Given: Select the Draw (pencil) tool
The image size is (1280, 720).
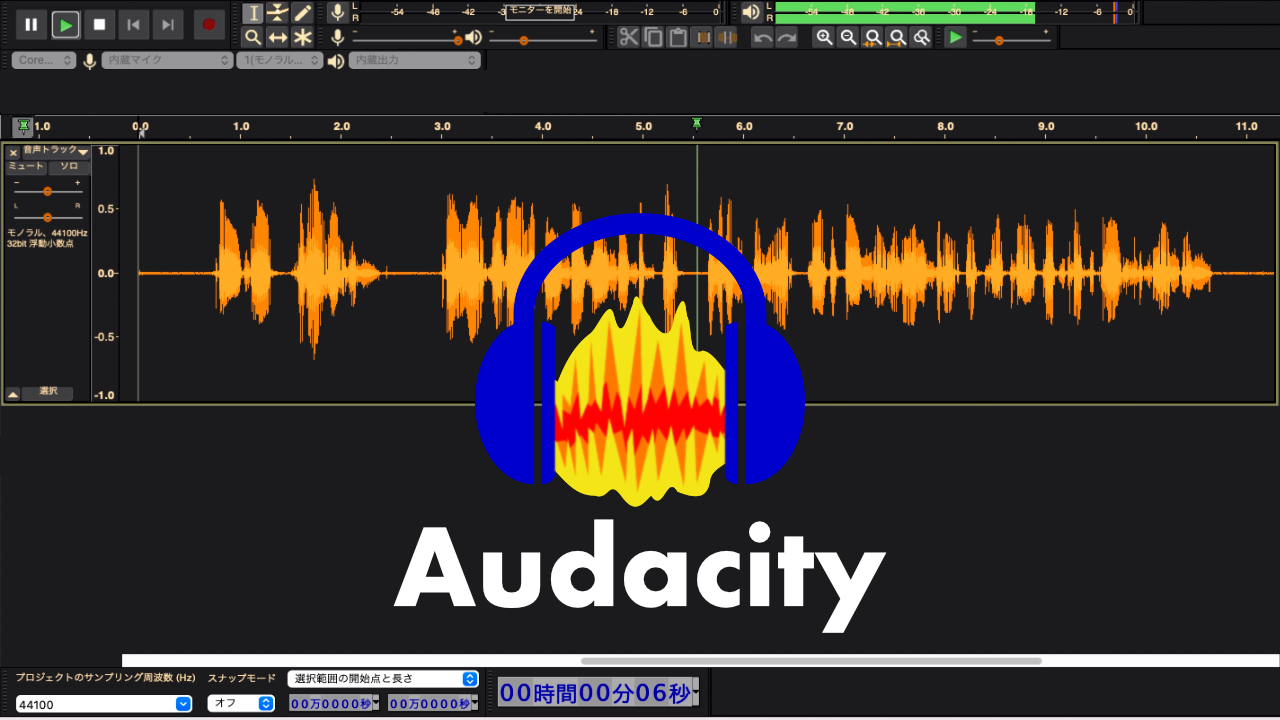Looking at the screenshot, I should [x=302, y=13].
